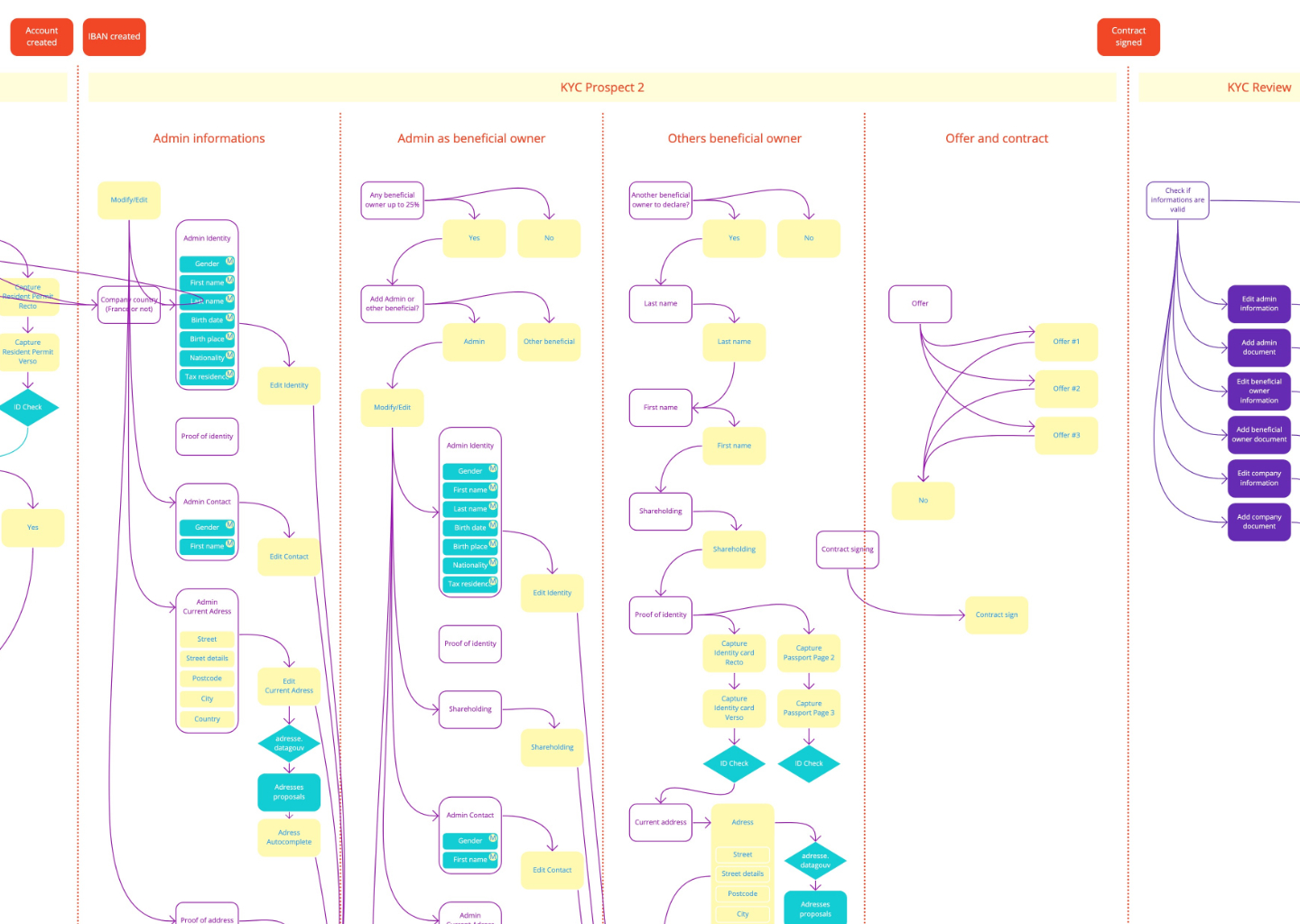Click the yellow Admin answer node
The width and height of the screenshot is (1300, 924).
tap(474, 342)
